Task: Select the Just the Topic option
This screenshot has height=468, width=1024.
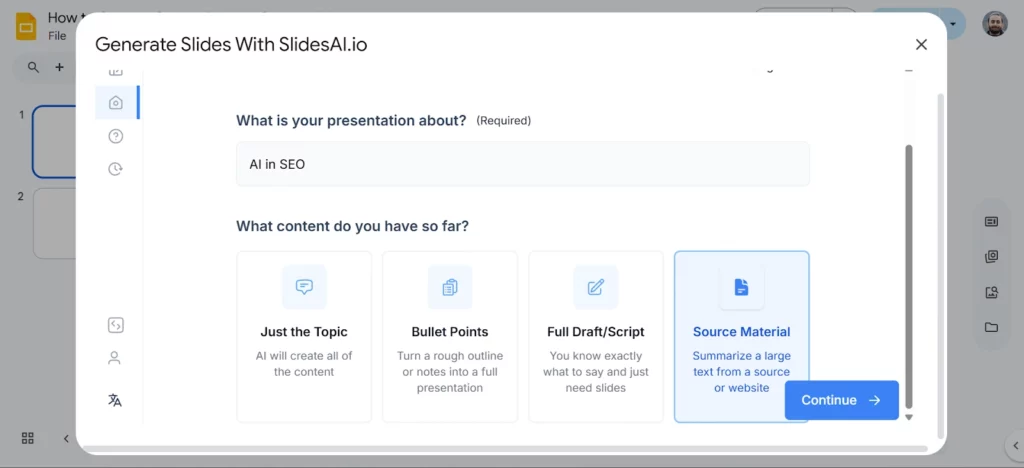Action: (x=304, y=336)
